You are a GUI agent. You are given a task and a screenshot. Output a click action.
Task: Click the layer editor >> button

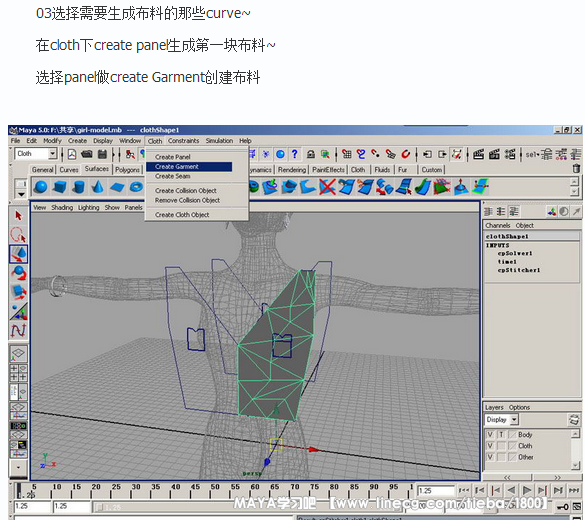pos(557,477)
